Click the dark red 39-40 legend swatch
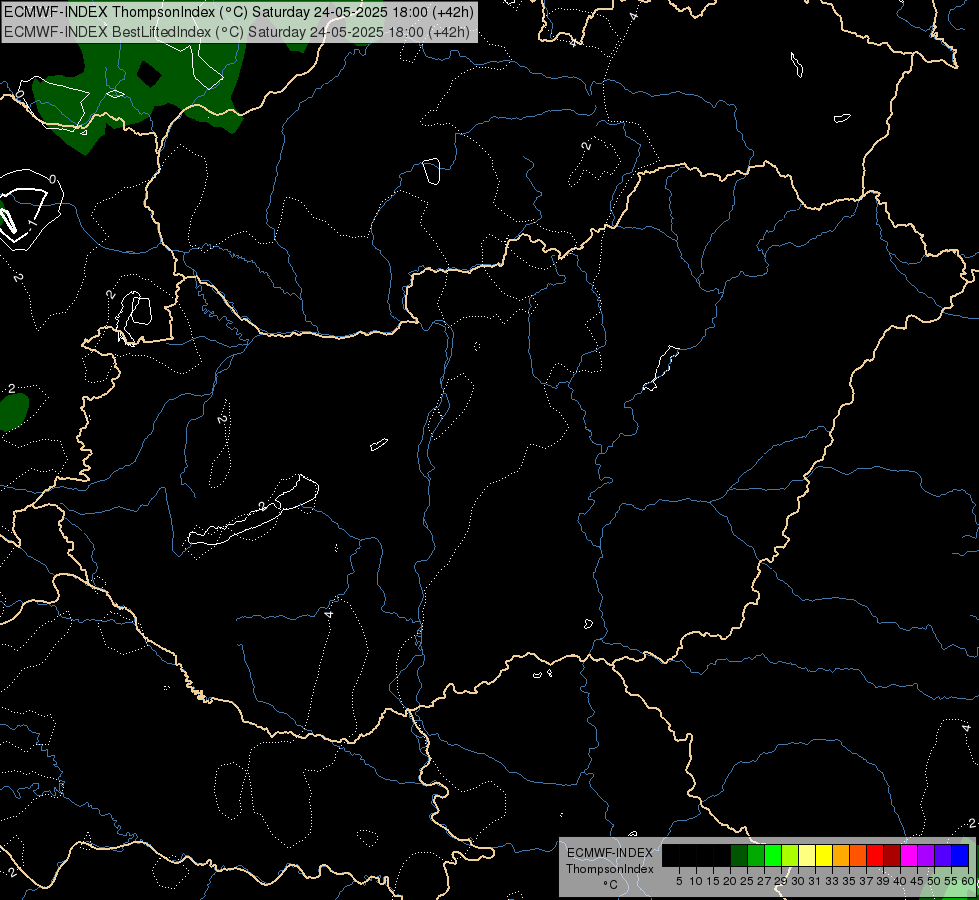 click(892, 855)
